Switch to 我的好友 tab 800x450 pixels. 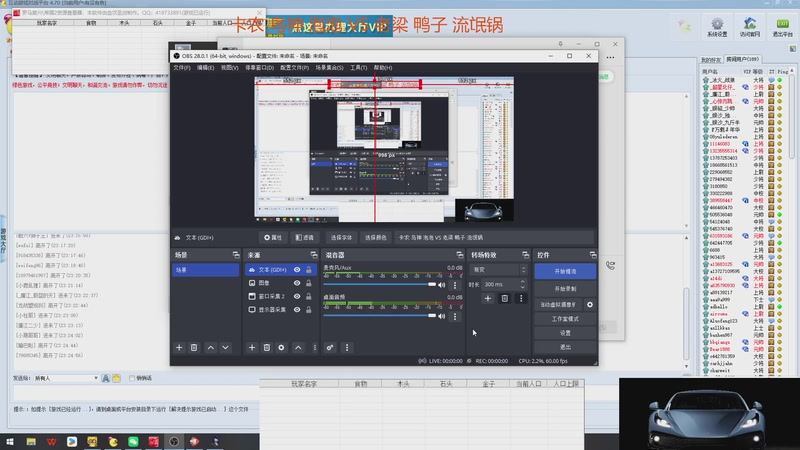tap(711, 60)
